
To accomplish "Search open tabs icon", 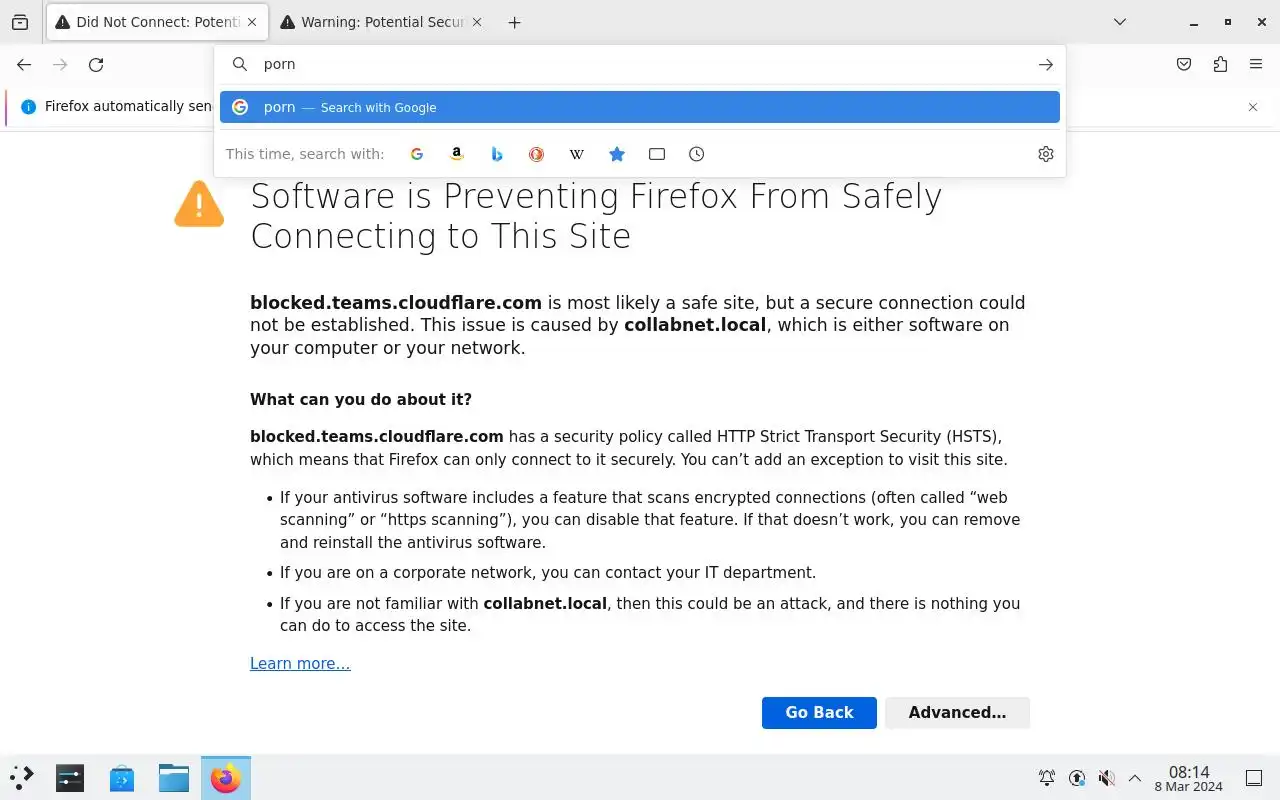I will click(657, 154).
